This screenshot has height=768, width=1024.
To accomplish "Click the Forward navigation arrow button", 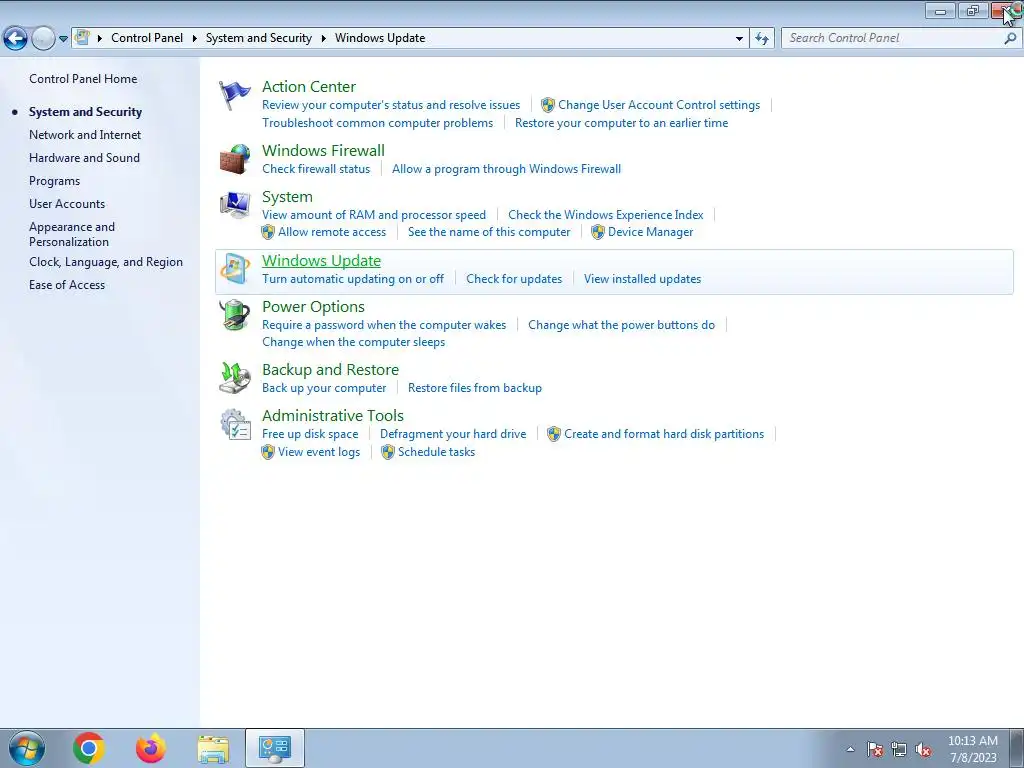I will coord(43,39).
